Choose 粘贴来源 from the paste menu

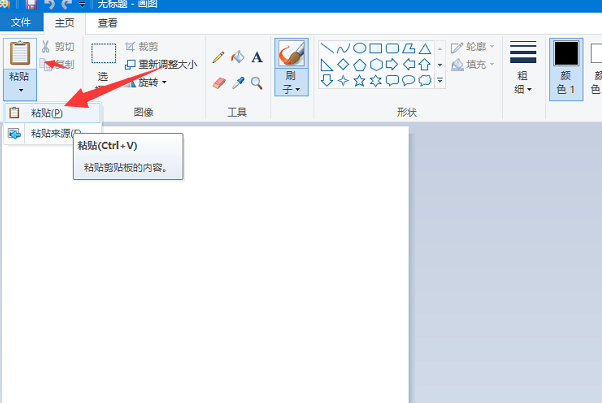pyautogui.click(x=52, y=134)
